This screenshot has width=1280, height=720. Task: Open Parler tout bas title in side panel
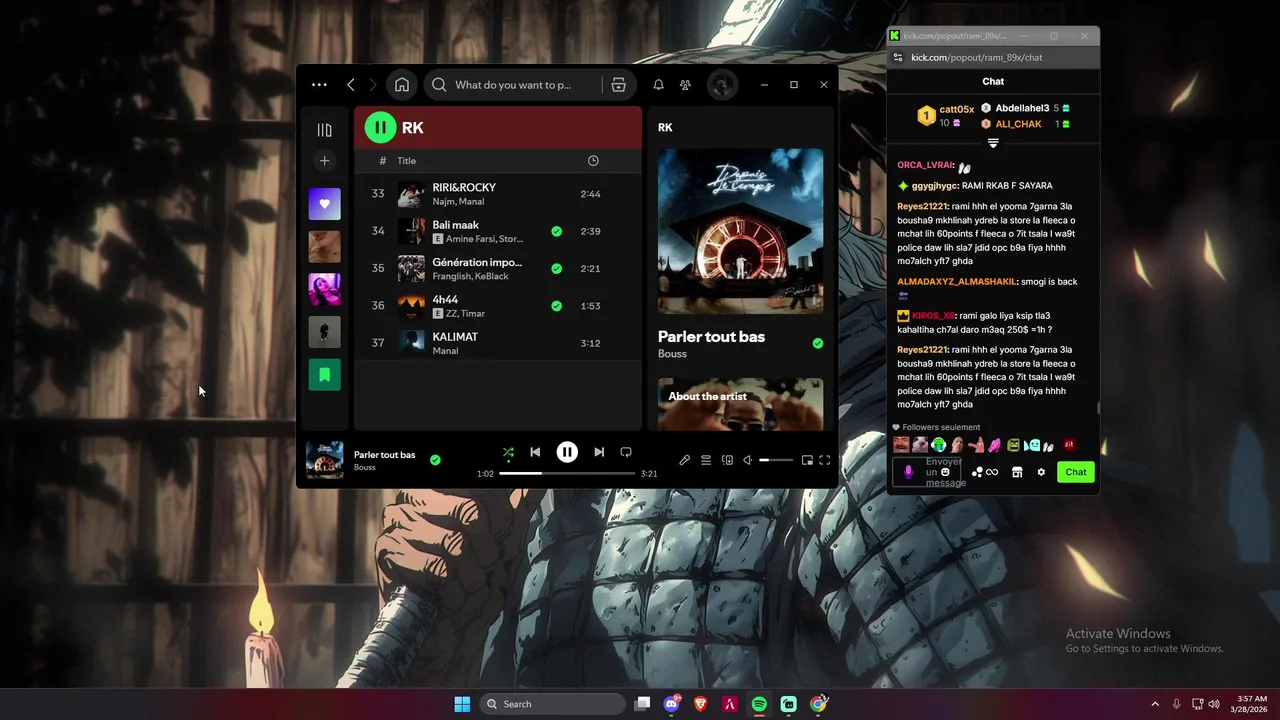(x=711, y=337)
